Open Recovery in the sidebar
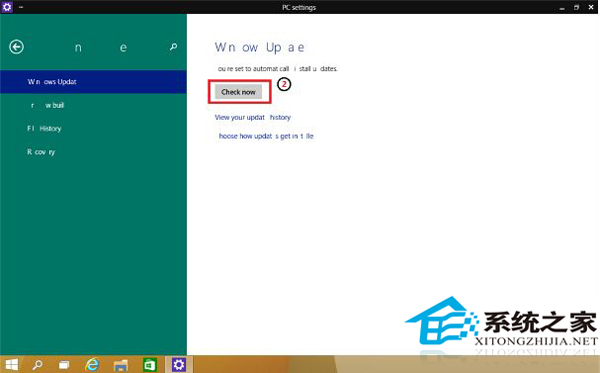Viewport: 600px width, 373px height. pyautogui.click(x=93, y=152)
